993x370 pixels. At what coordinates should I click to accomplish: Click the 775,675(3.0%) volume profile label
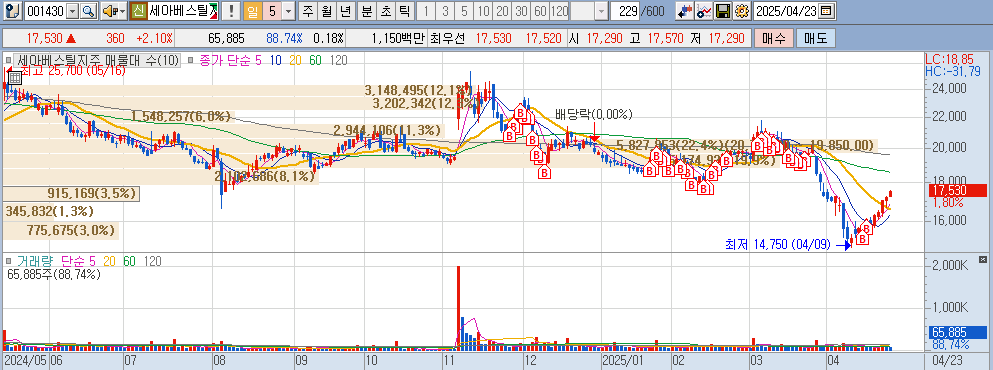[71, 231]
